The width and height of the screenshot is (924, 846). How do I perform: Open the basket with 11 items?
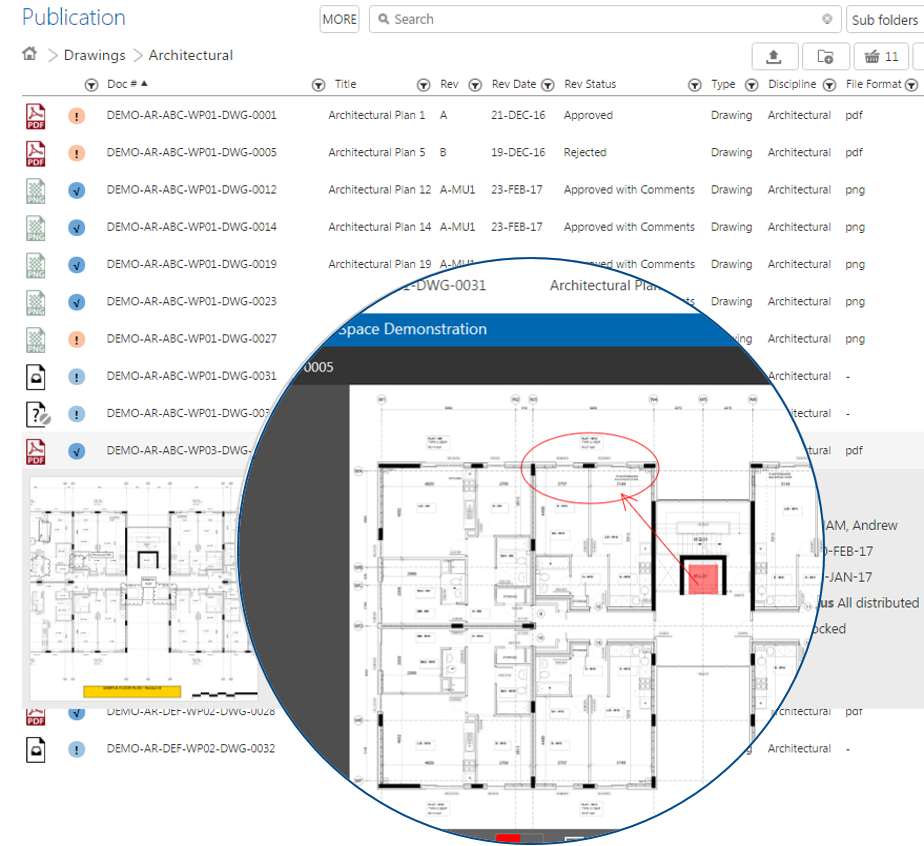(881, 56)
